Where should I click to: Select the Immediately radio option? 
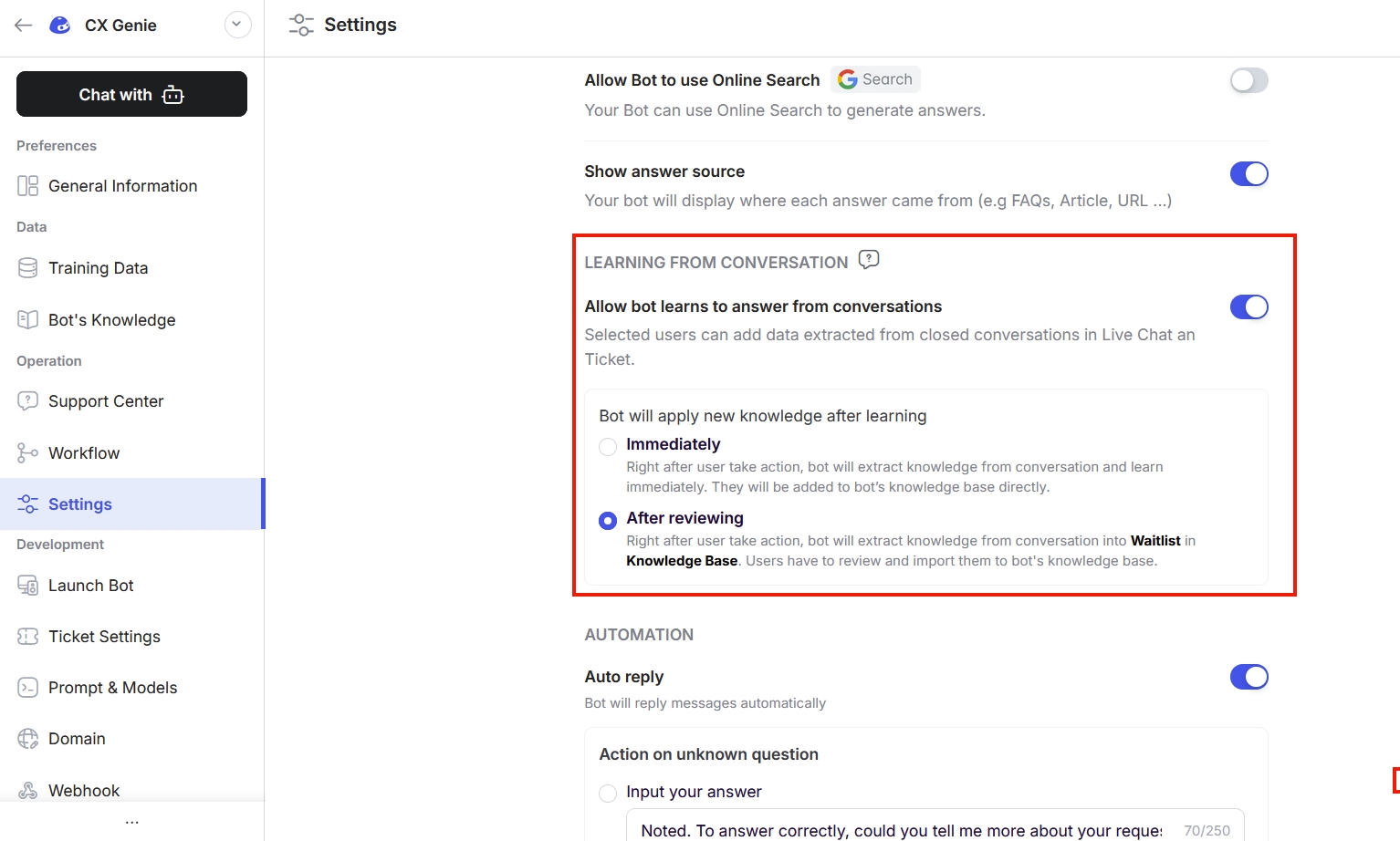coord(608,446)
